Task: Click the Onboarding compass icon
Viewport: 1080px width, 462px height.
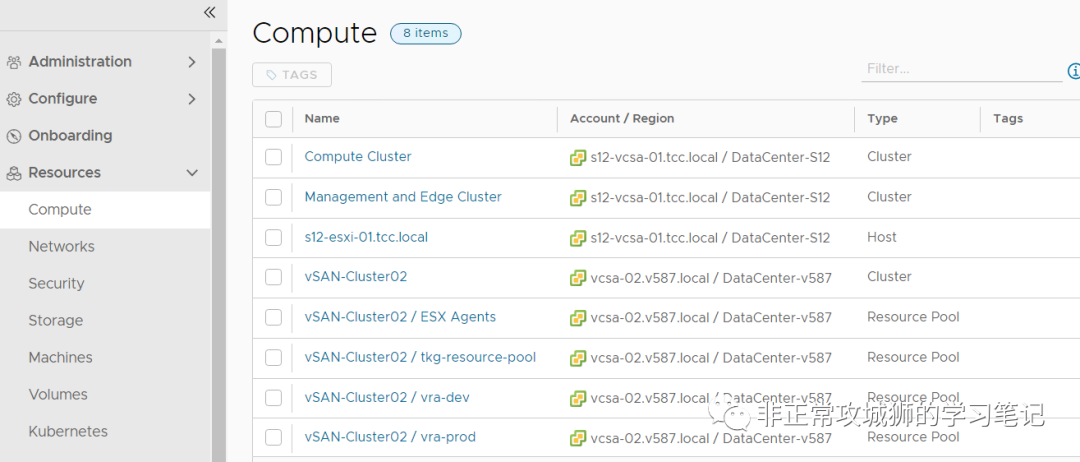Action: click(14, 136)
